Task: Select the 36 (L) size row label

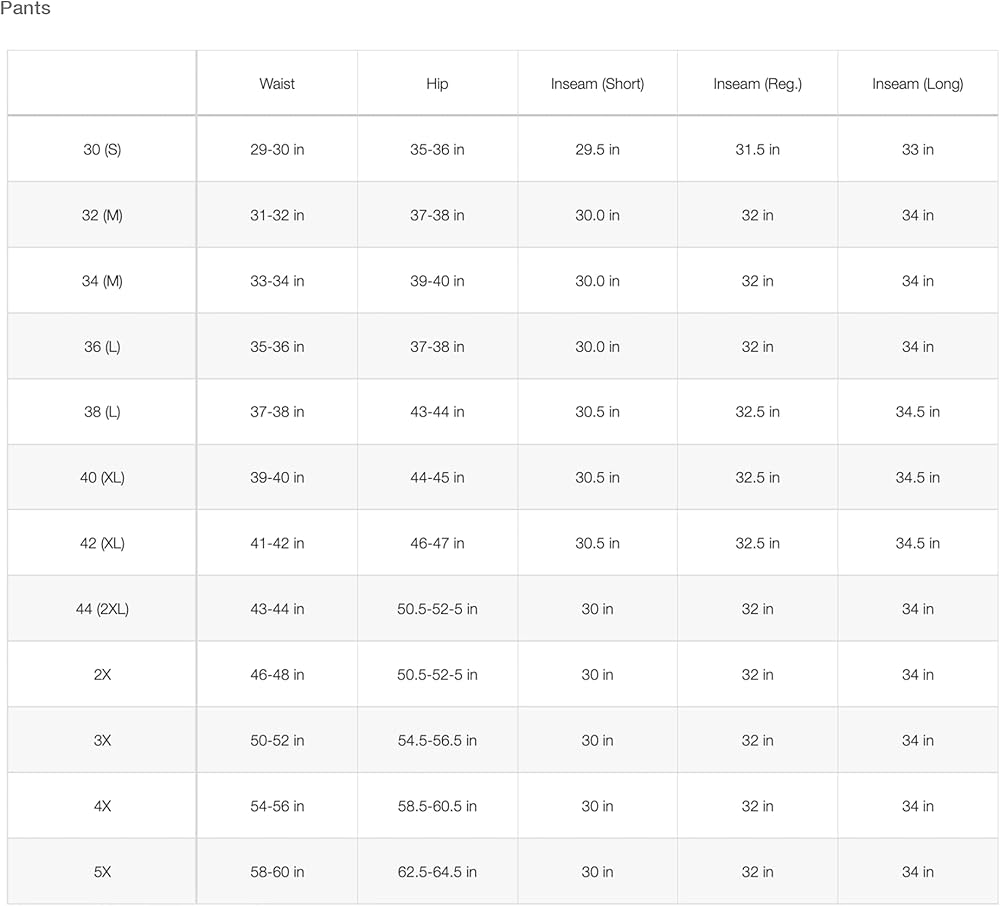Action: pos(102,347)
